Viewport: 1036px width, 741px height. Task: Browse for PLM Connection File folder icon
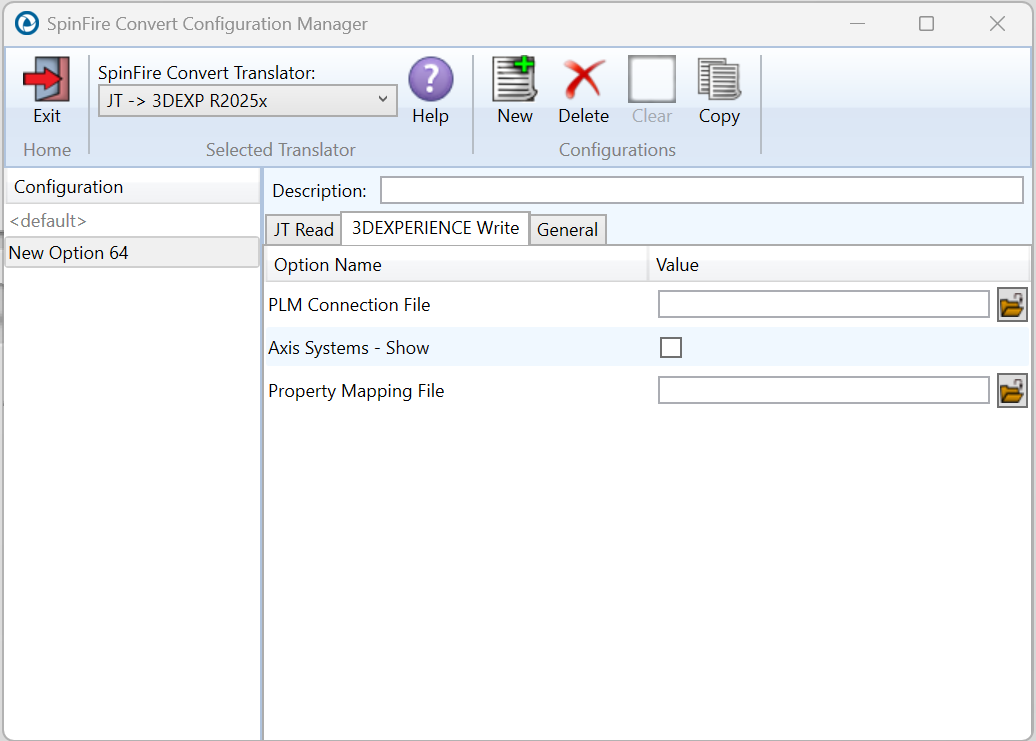[x=1012, y=305]
